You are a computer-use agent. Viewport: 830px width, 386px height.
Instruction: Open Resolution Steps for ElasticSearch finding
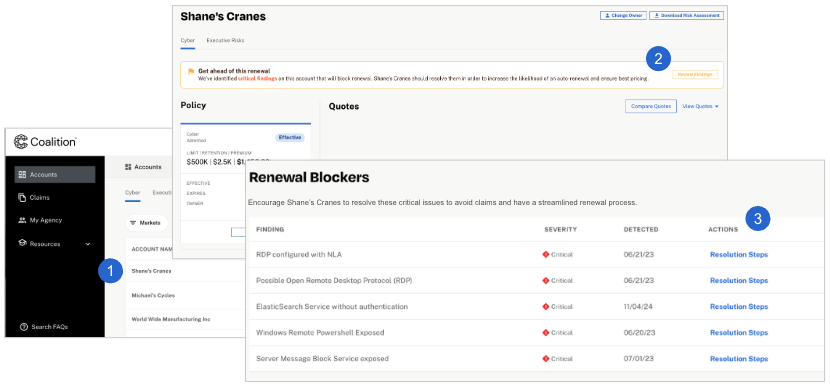coord(738,307)
